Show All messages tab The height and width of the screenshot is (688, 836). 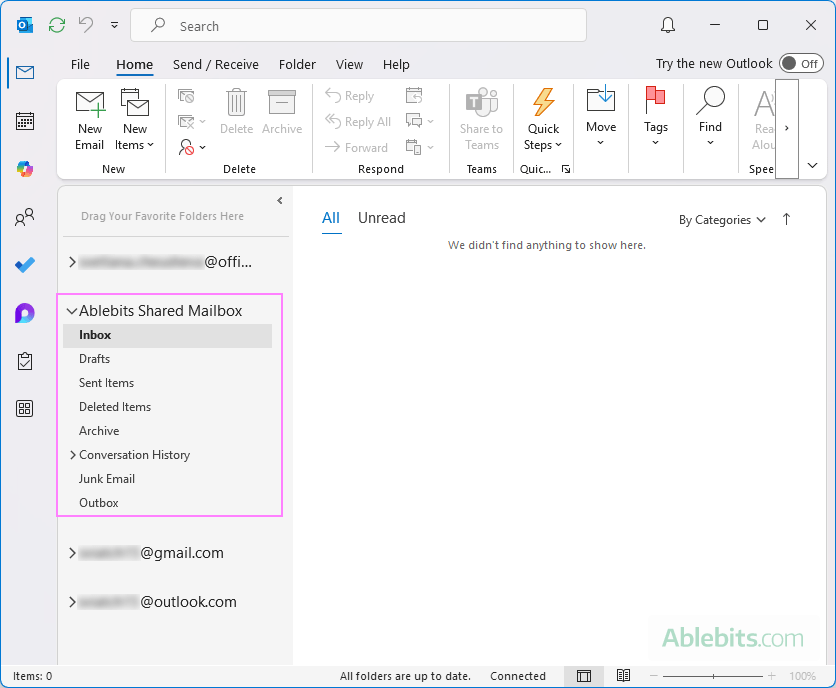[331, 218]
